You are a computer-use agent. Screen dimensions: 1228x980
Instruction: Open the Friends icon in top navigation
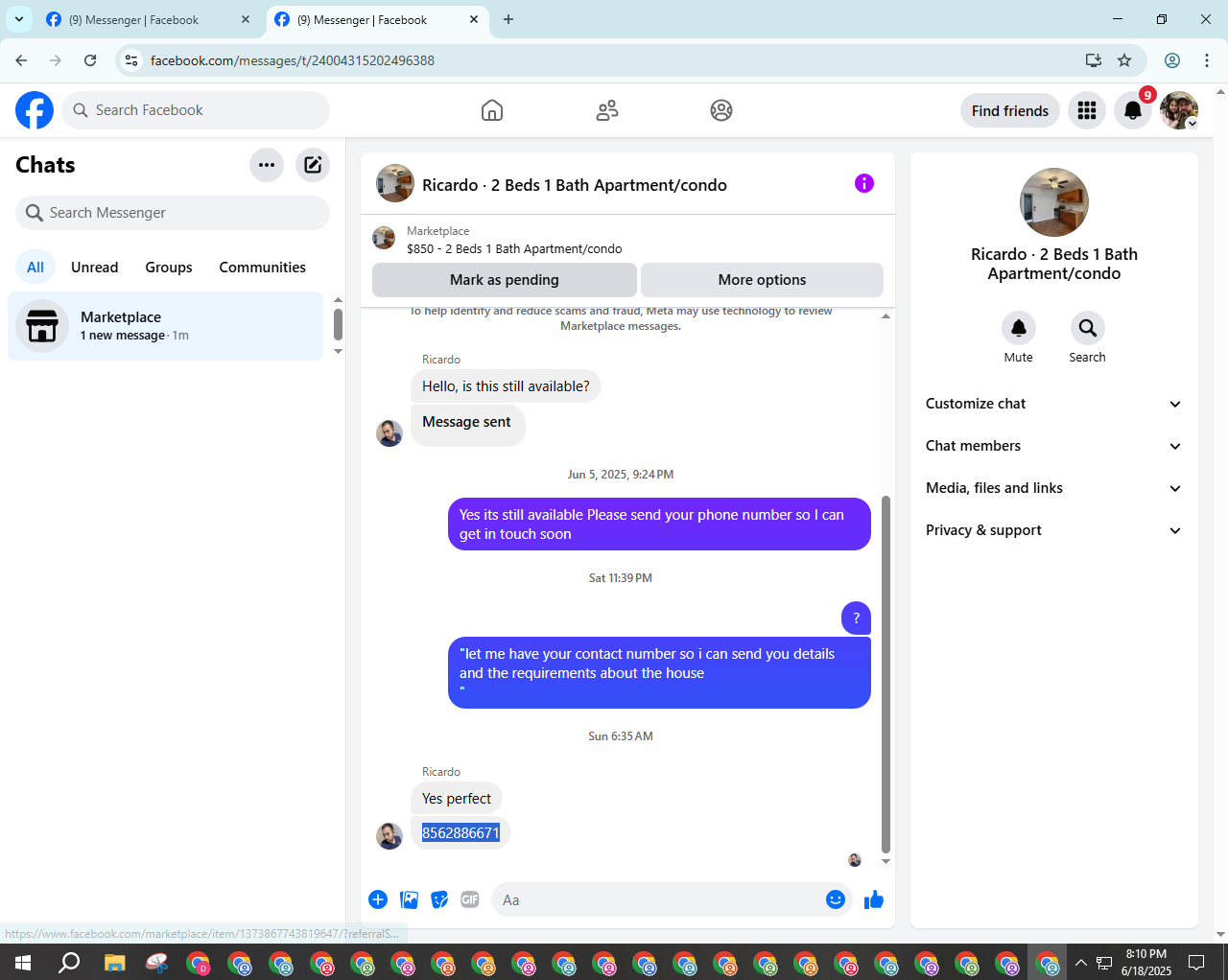(607, 110)
